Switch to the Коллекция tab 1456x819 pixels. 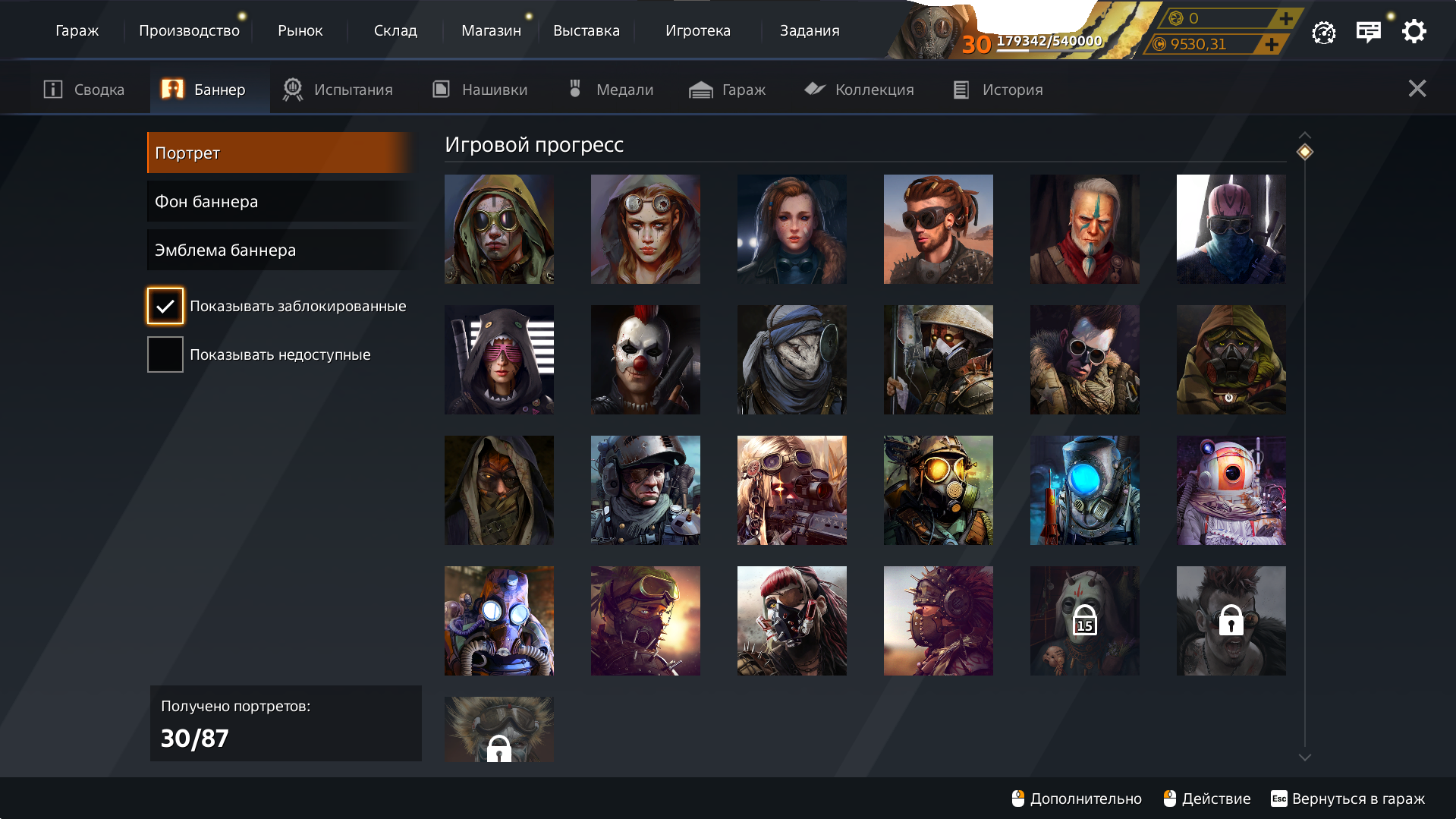(x=859, y=90)
